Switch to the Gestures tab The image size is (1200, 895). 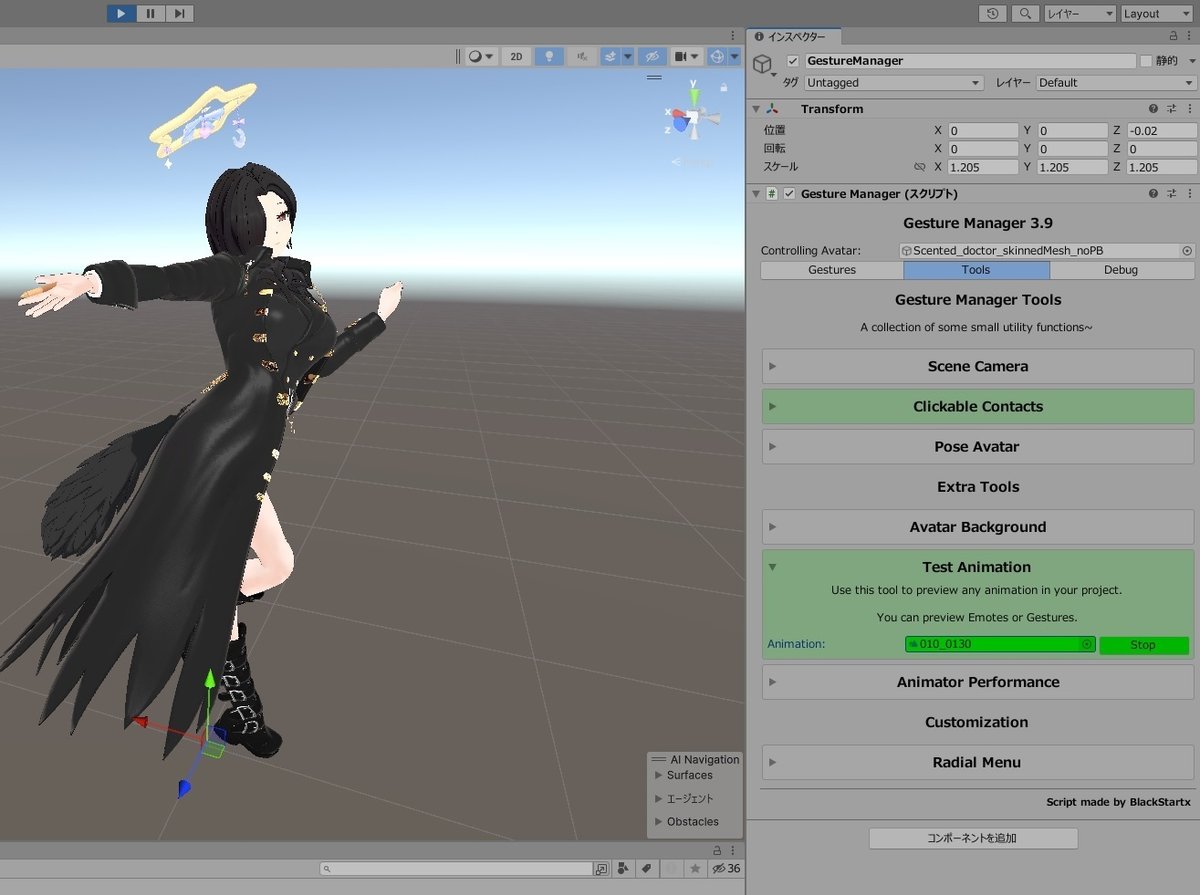coord(830,269)
